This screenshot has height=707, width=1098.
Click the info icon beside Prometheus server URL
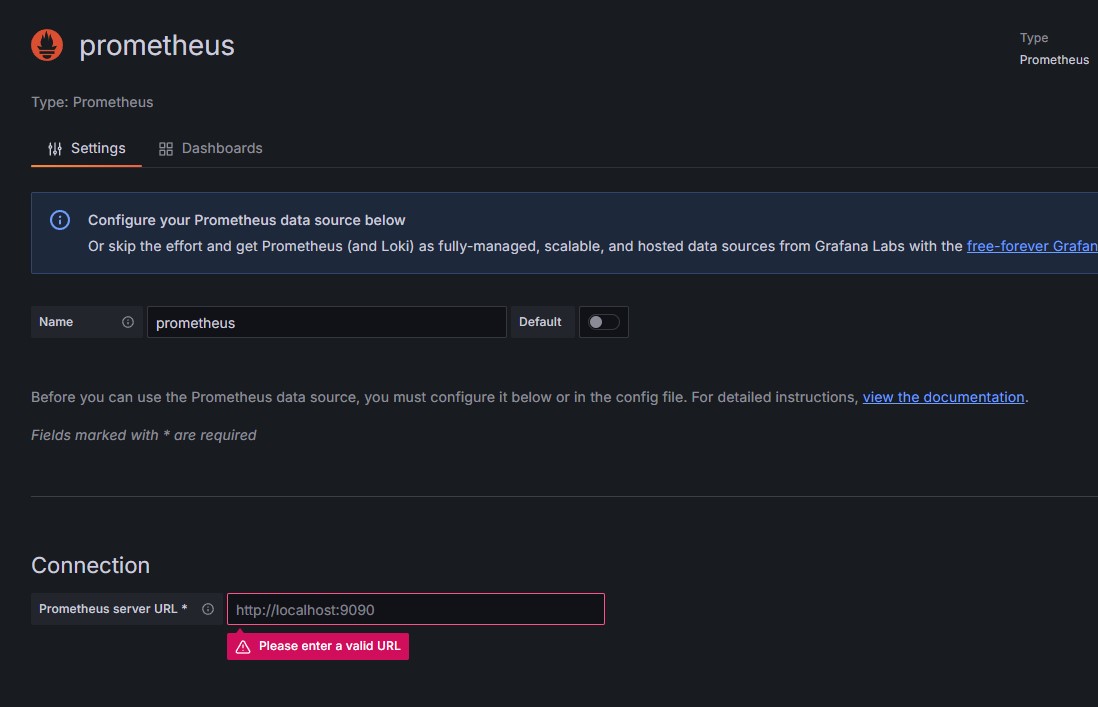click(x=207, y=608)
